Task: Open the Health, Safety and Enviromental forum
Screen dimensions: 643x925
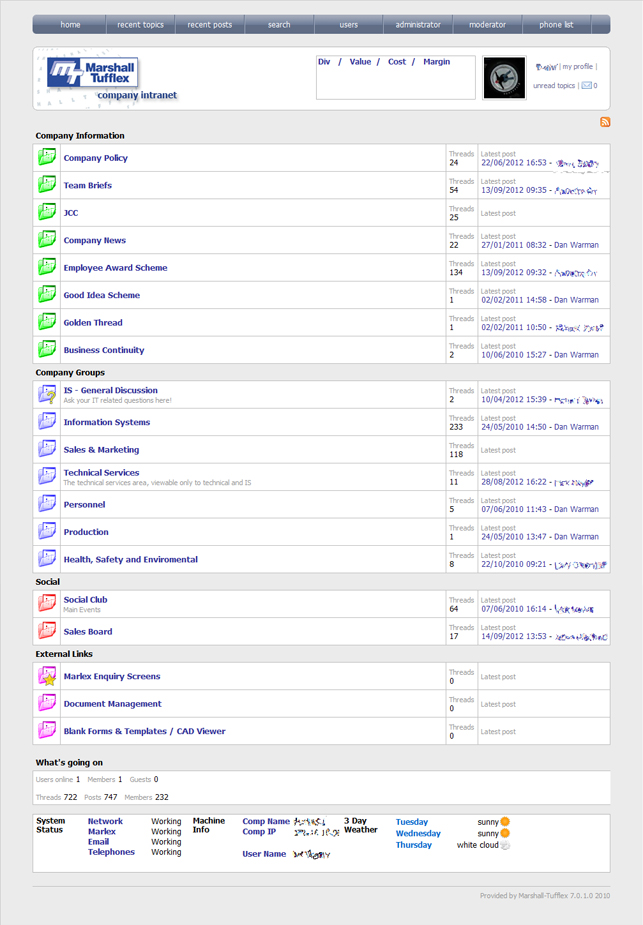Action: 131,559
